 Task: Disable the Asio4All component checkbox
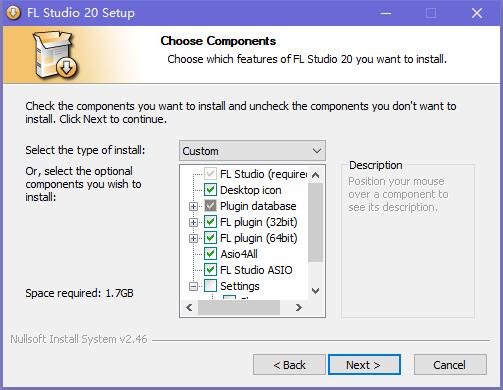210,254
